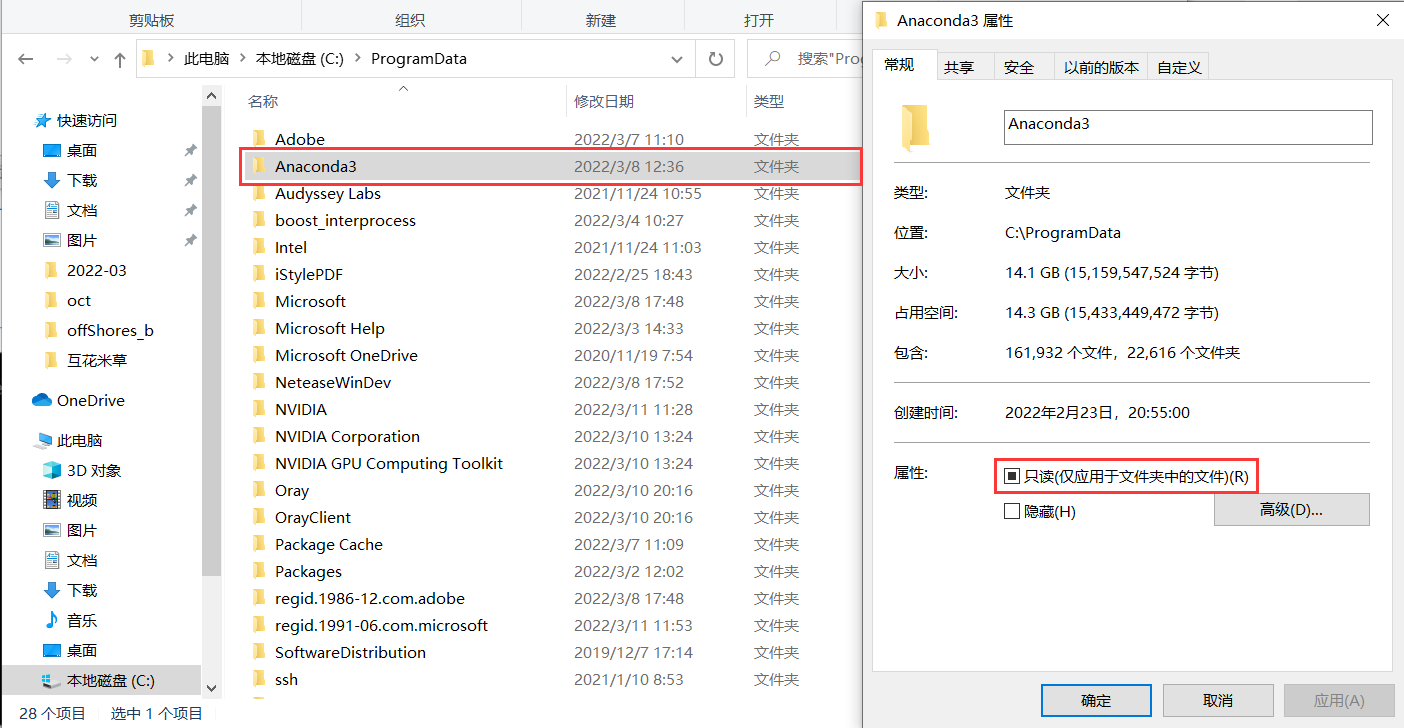Image resolution: width=1404 pixels, height=728 pixels.
Task: Toggle 只读 read-only checkbox
Action: coord(1011,477)
